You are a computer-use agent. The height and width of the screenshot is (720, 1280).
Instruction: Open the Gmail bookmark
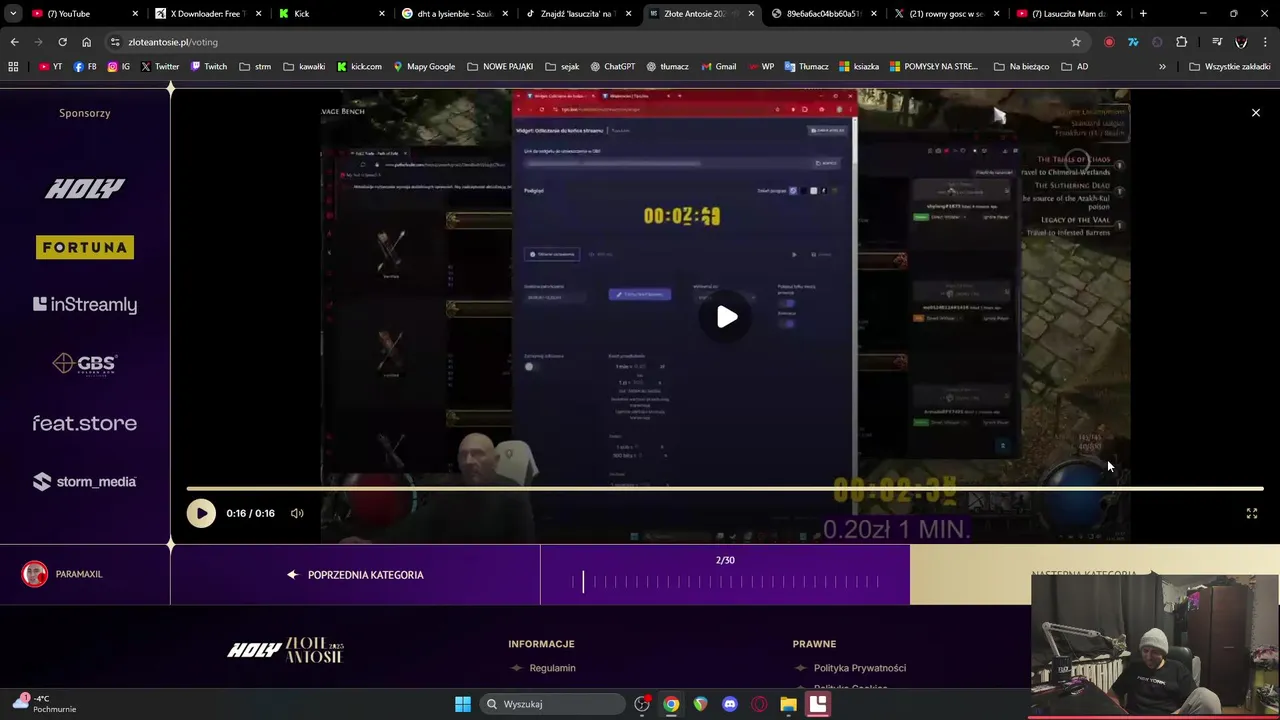click(x=718, y=67)
